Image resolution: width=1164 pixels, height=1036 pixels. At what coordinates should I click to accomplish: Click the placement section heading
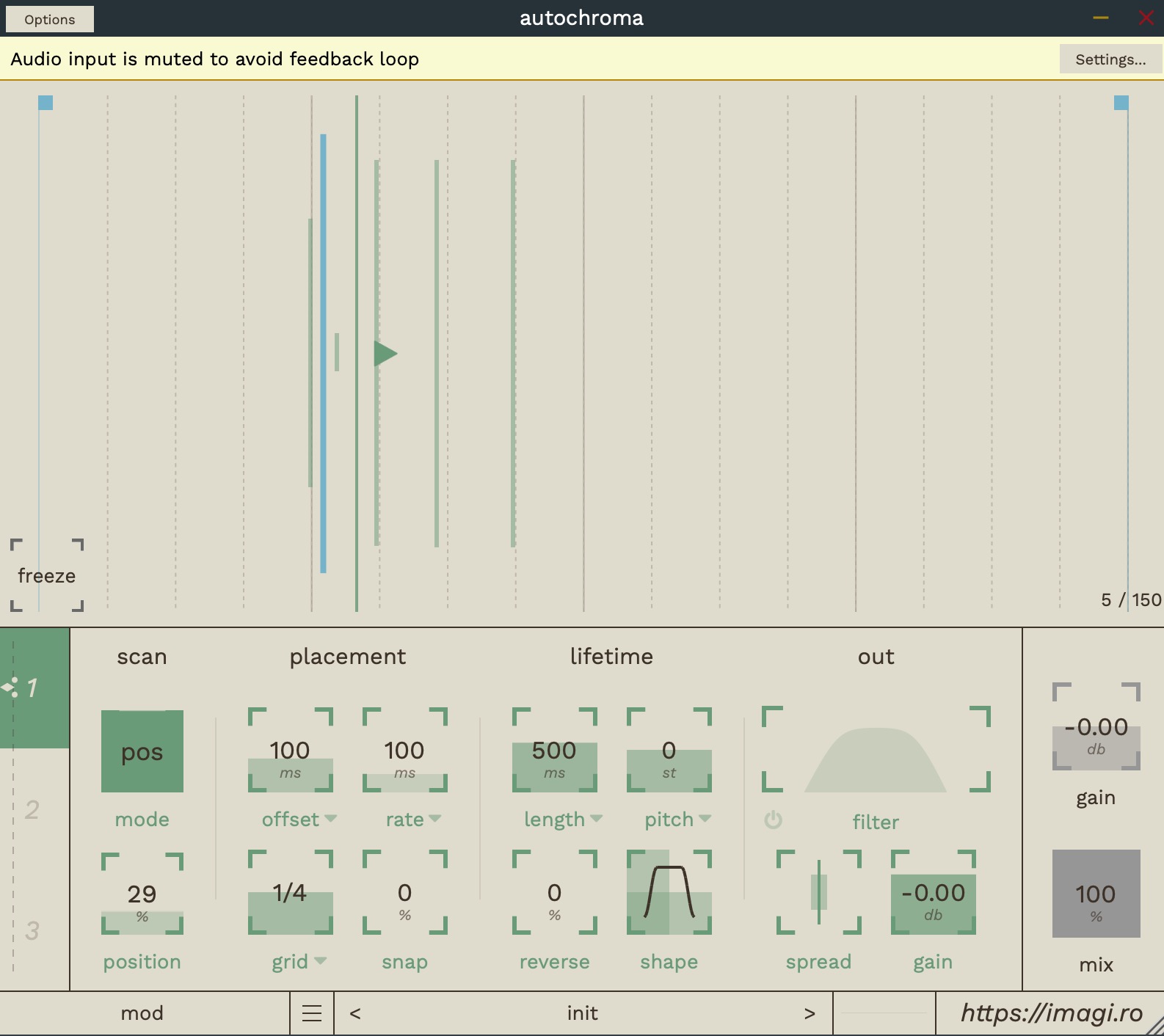tap(348, 657)
